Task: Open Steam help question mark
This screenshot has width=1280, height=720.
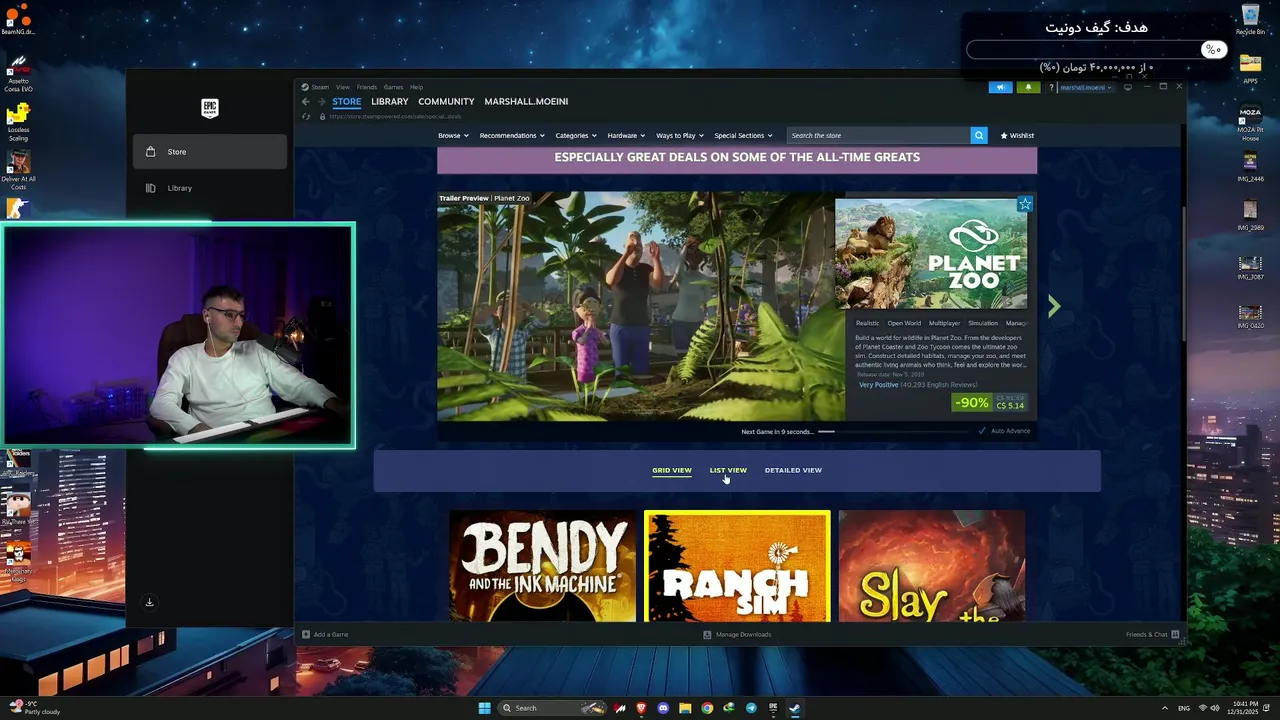Action: pos(1050,87)
